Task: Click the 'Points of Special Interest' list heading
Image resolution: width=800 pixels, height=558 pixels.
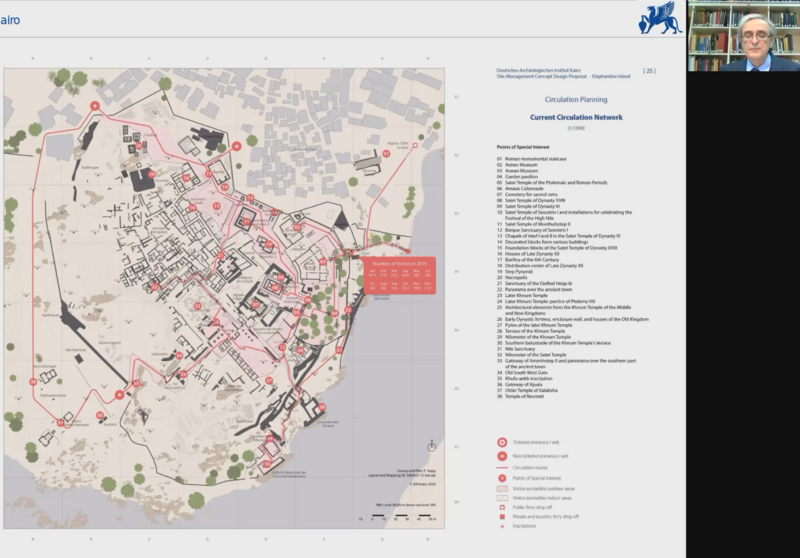Action: click(x=523, y=147)
